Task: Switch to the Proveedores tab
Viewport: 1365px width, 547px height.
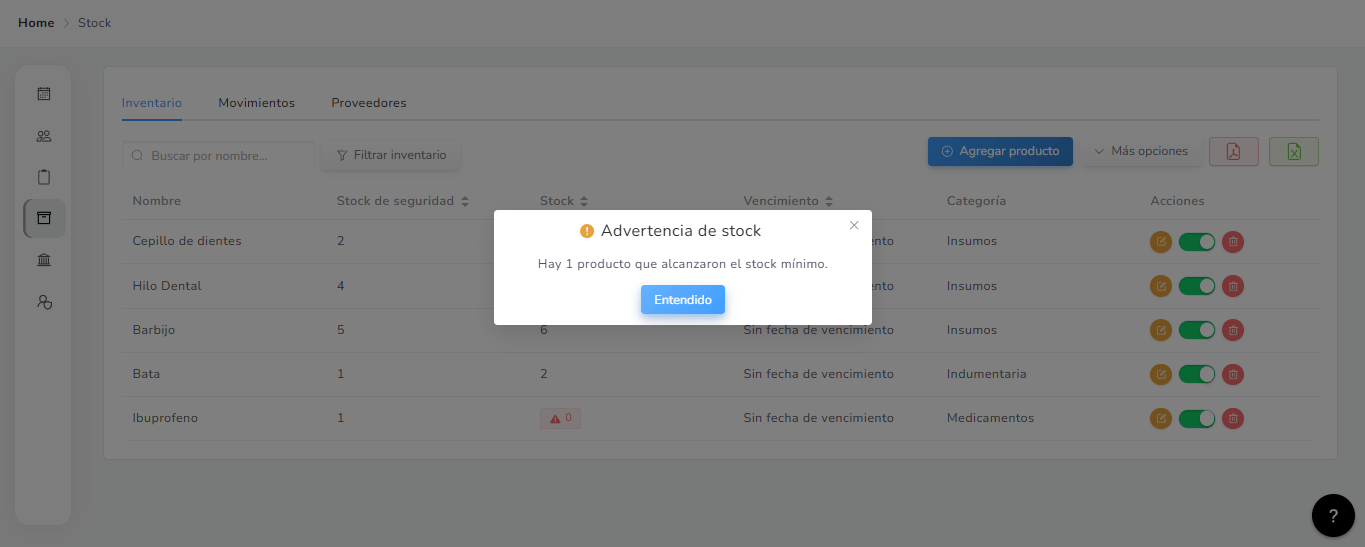Action: (369, 103)
